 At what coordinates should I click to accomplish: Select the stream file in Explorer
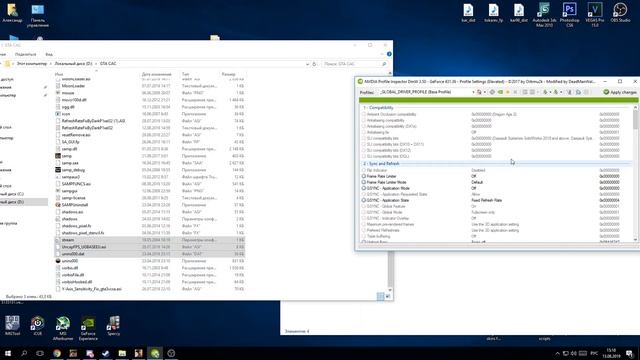coord(149,240)
